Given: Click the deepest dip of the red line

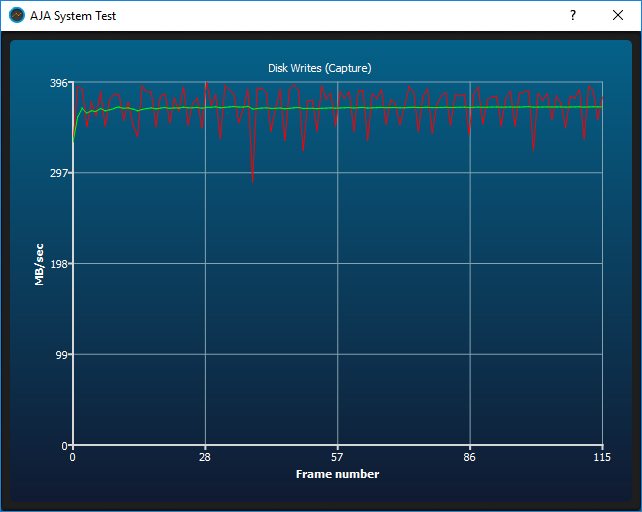Looking at the screenshot, I should tap(253, 181).
